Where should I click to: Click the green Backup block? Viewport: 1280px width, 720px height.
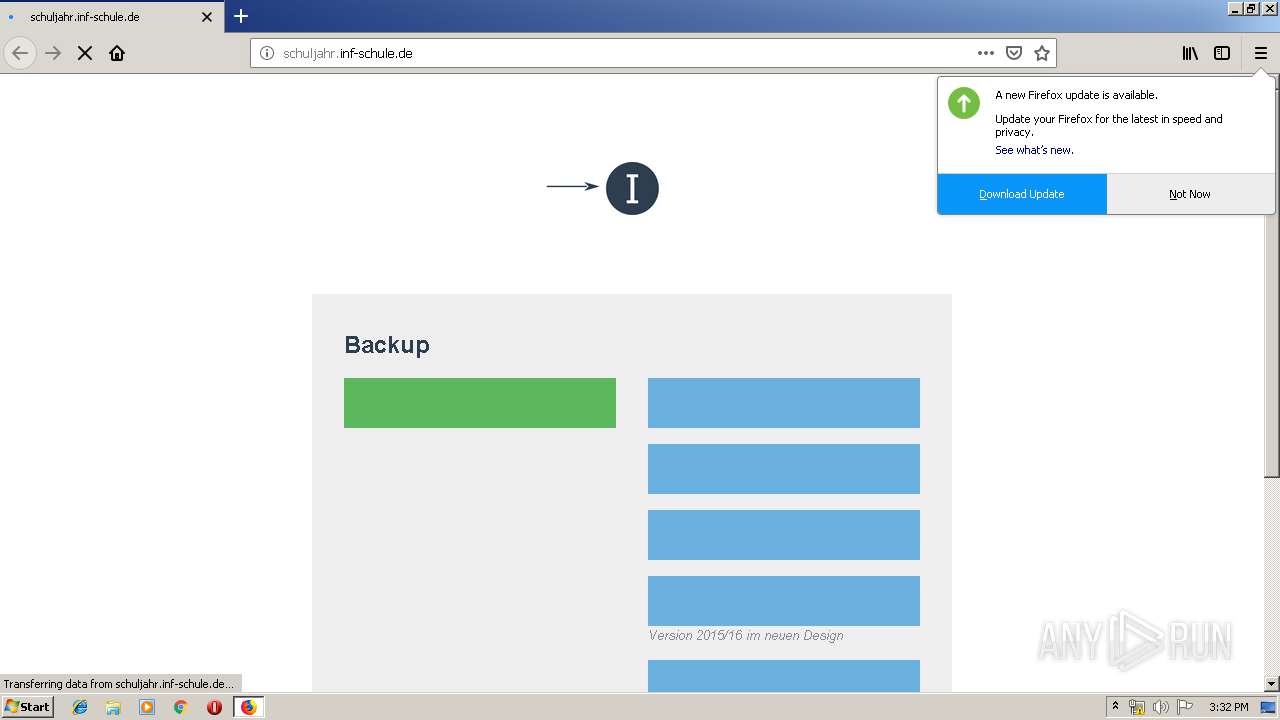click(480, 403)
